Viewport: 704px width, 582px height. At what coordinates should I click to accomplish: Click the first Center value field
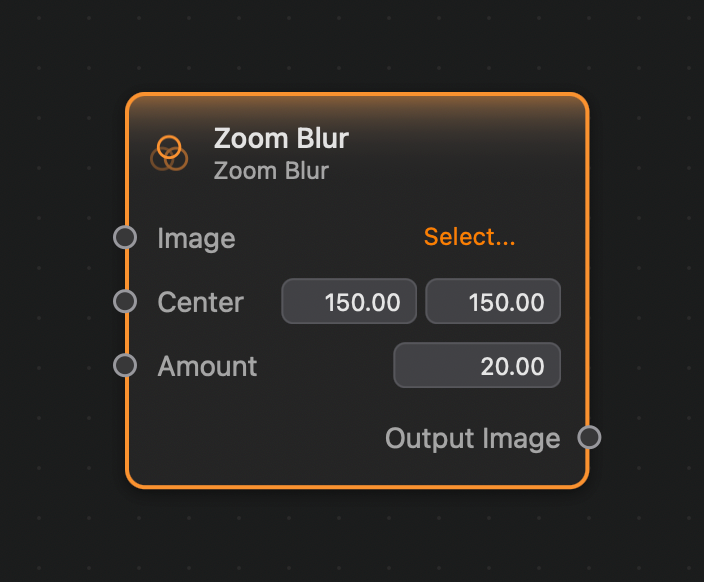click(x=349, y=301)
